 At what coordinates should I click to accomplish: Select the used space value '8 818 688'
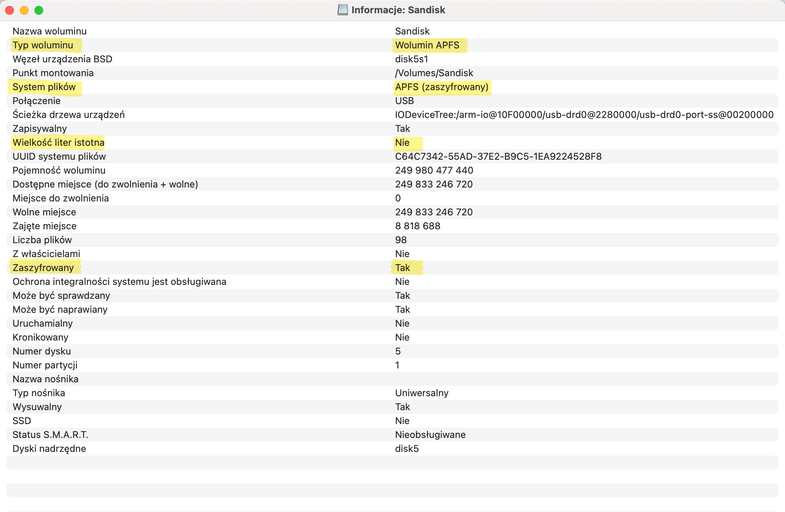point(418,226)
